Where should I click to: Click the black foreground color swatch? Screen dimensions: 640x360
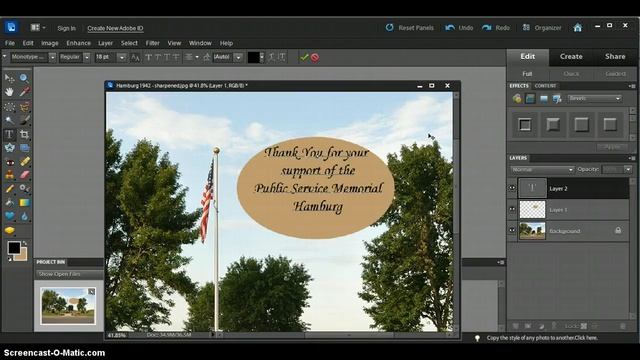coord(14,247)
